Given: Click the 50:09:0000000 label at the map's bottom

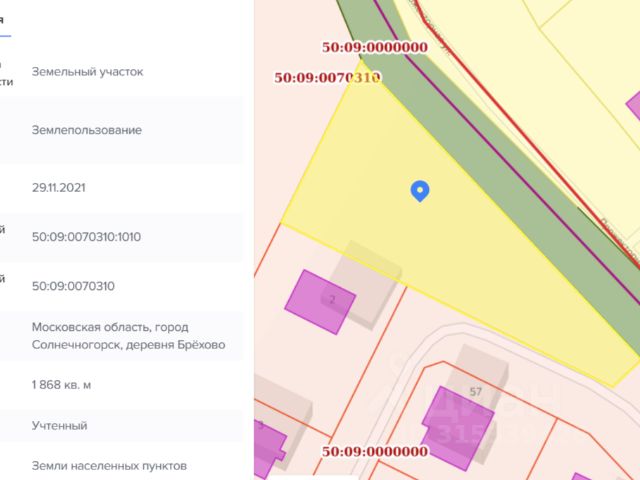Looking at the screenshot, I should (375, 452).
